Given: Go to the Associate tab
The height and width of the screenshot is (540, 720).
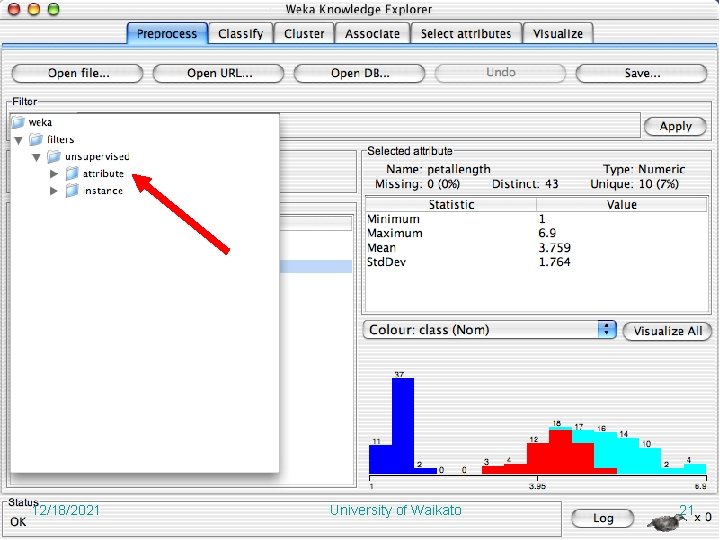Looking at the screenshot, I should (372, 34).
